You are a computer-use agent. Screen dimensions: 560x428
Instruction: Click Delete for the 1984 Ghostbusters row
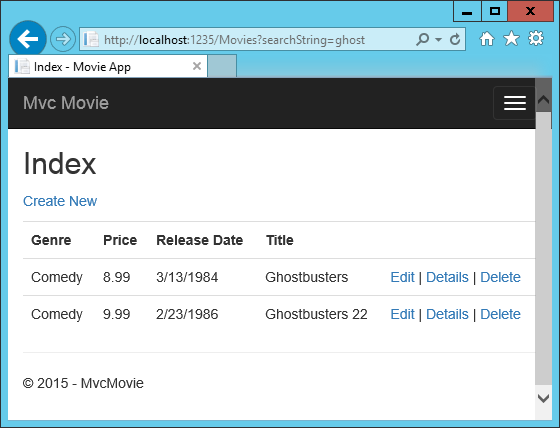[500, 277]
